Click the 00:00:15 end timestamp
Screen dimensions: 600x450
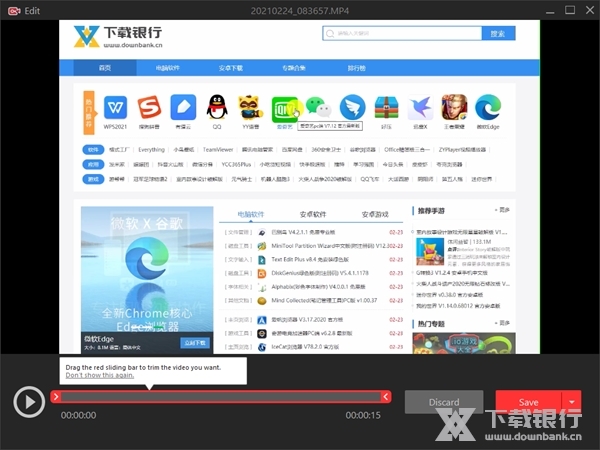point(363,415)
